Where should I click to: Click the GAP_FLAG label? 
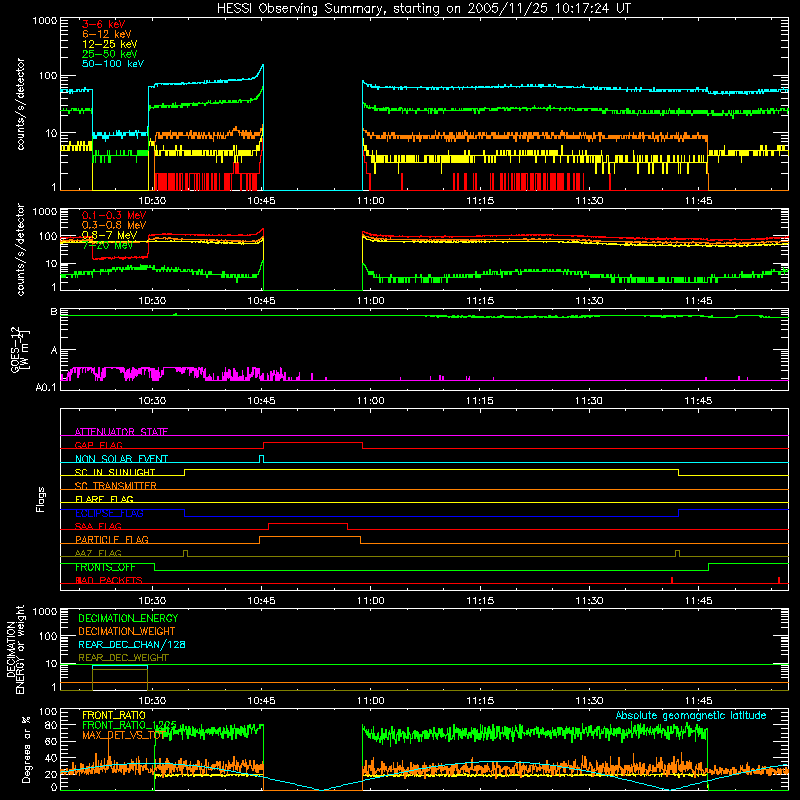98,445
